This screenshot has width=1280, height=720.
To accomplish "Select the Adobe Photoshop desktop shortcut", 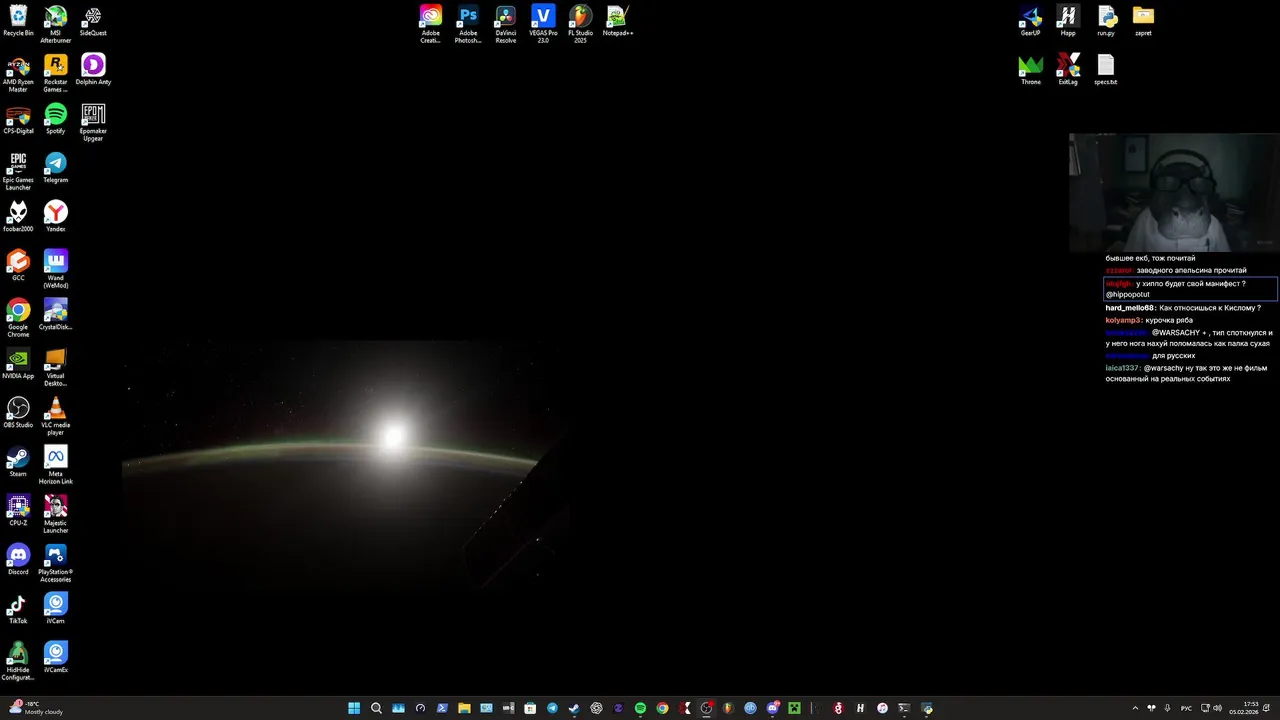I will 468,25.
